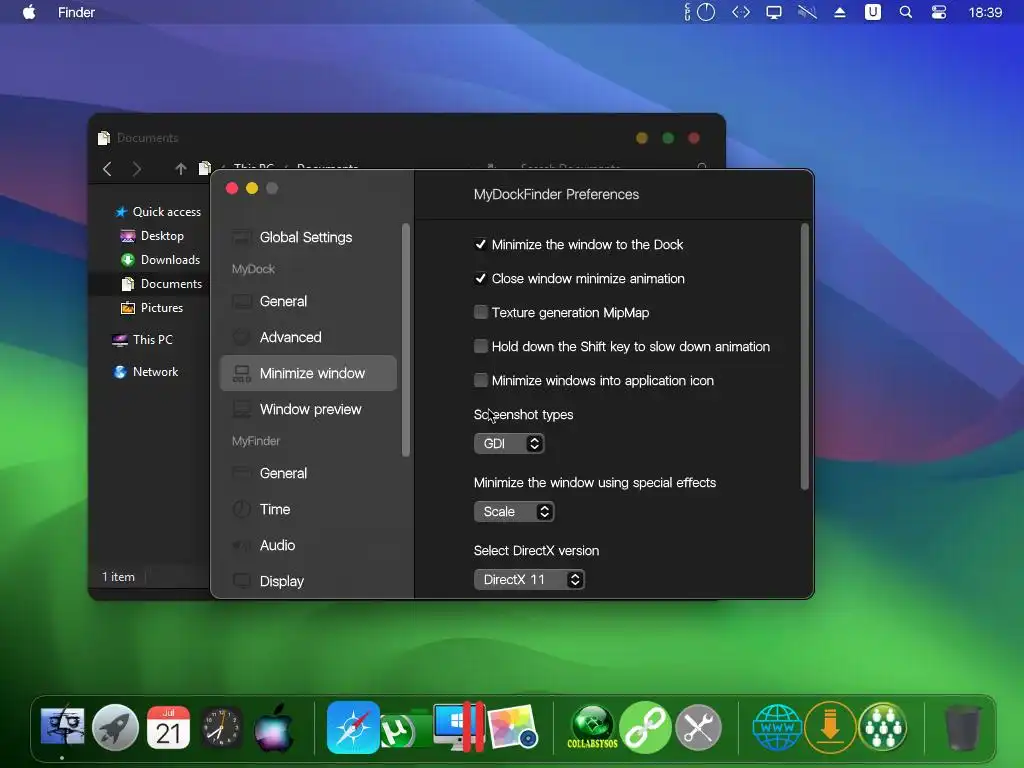Open the COLLABSYSOS dock icon
Viewport: 1024px width, 768px height.
coord(592,727)
